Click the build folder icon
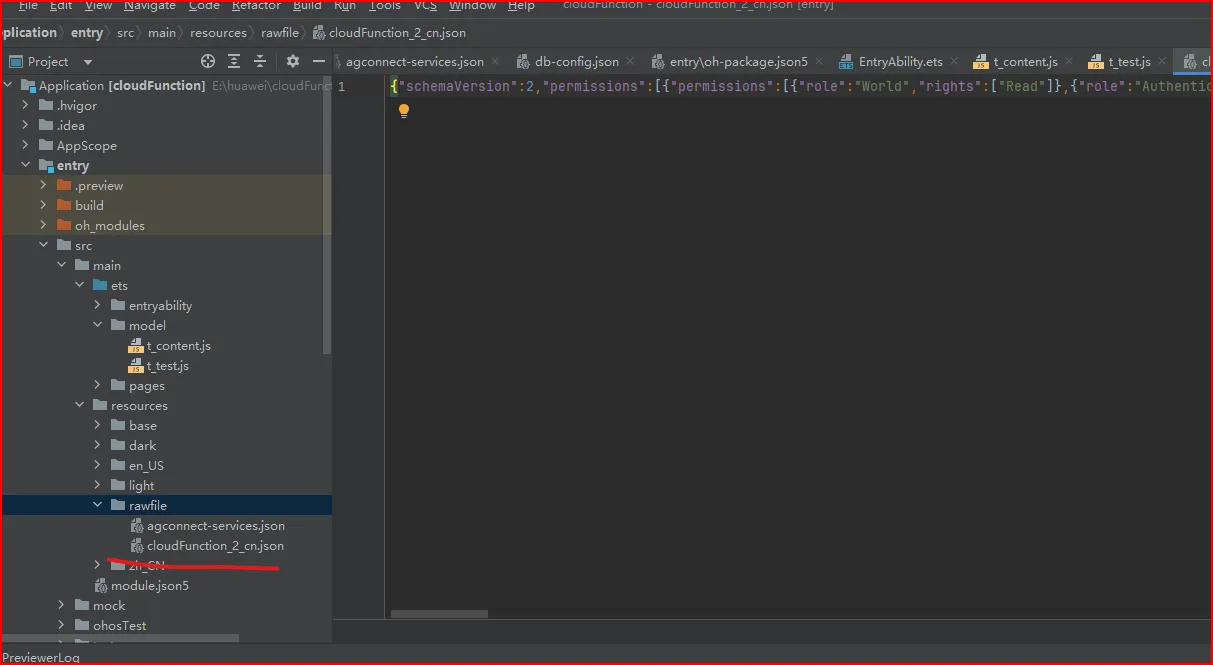Screen dimensions: 1213x665 [x=65, y=206]
